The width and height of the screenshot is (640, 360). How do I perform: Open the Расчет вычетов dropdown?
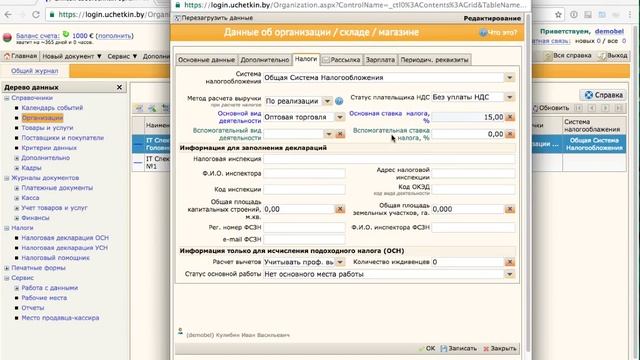(340, 262)
